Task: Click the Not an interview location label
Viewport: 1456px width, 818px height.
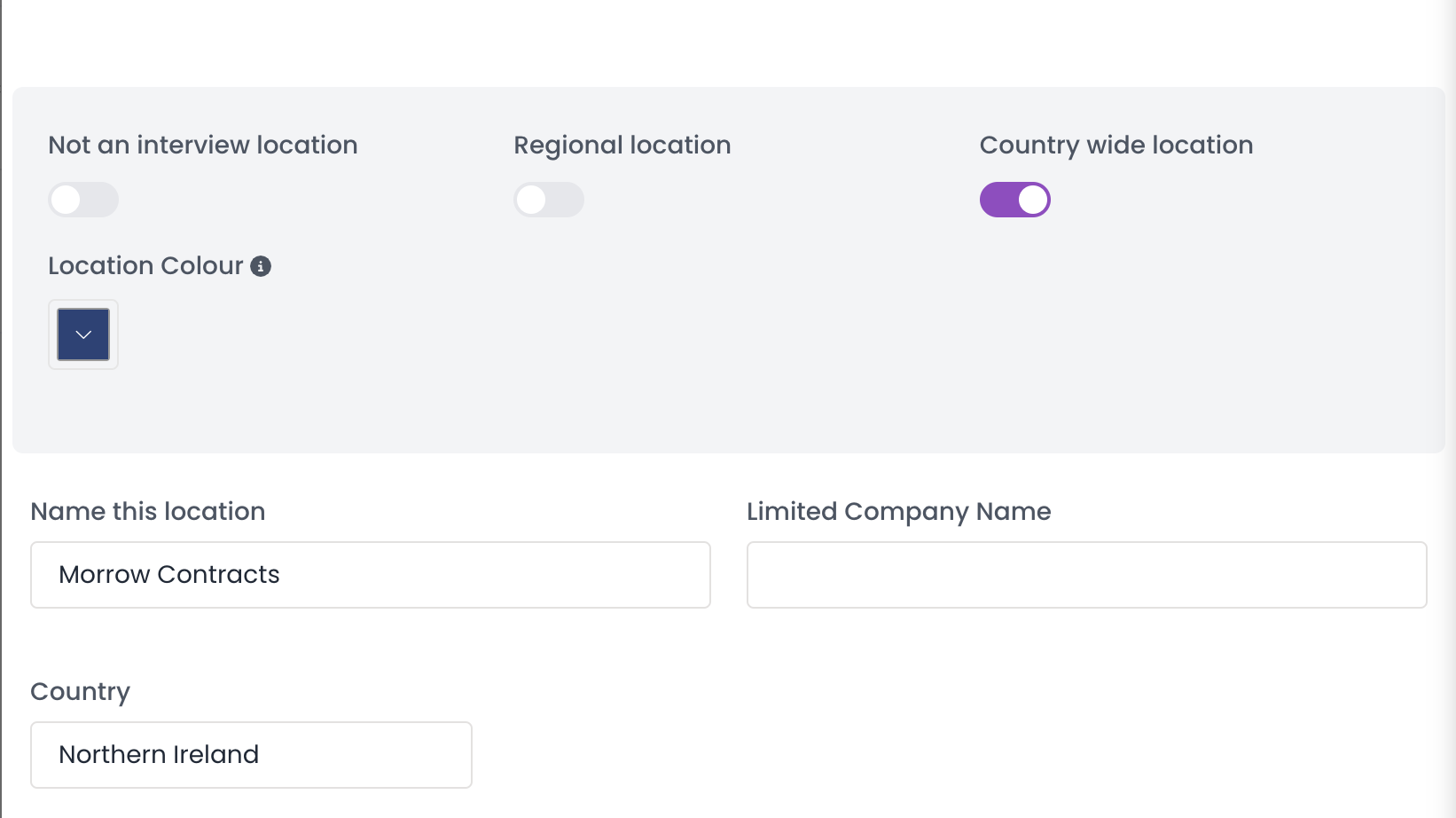Action: 203,145
